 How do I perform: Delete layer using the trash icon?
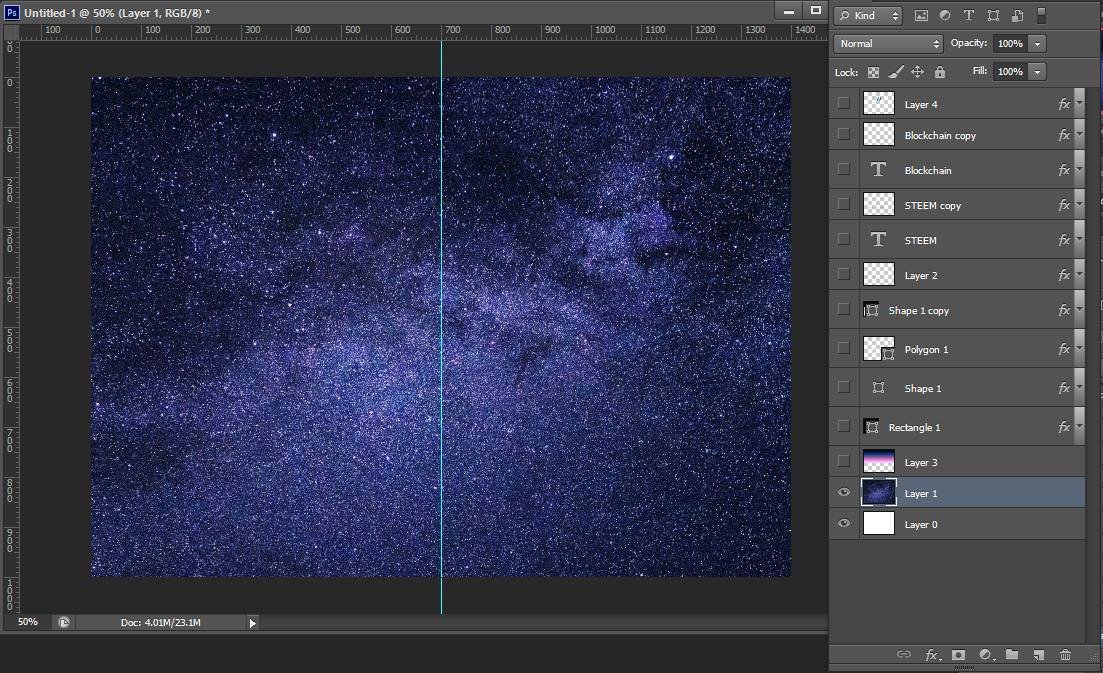1065,655
